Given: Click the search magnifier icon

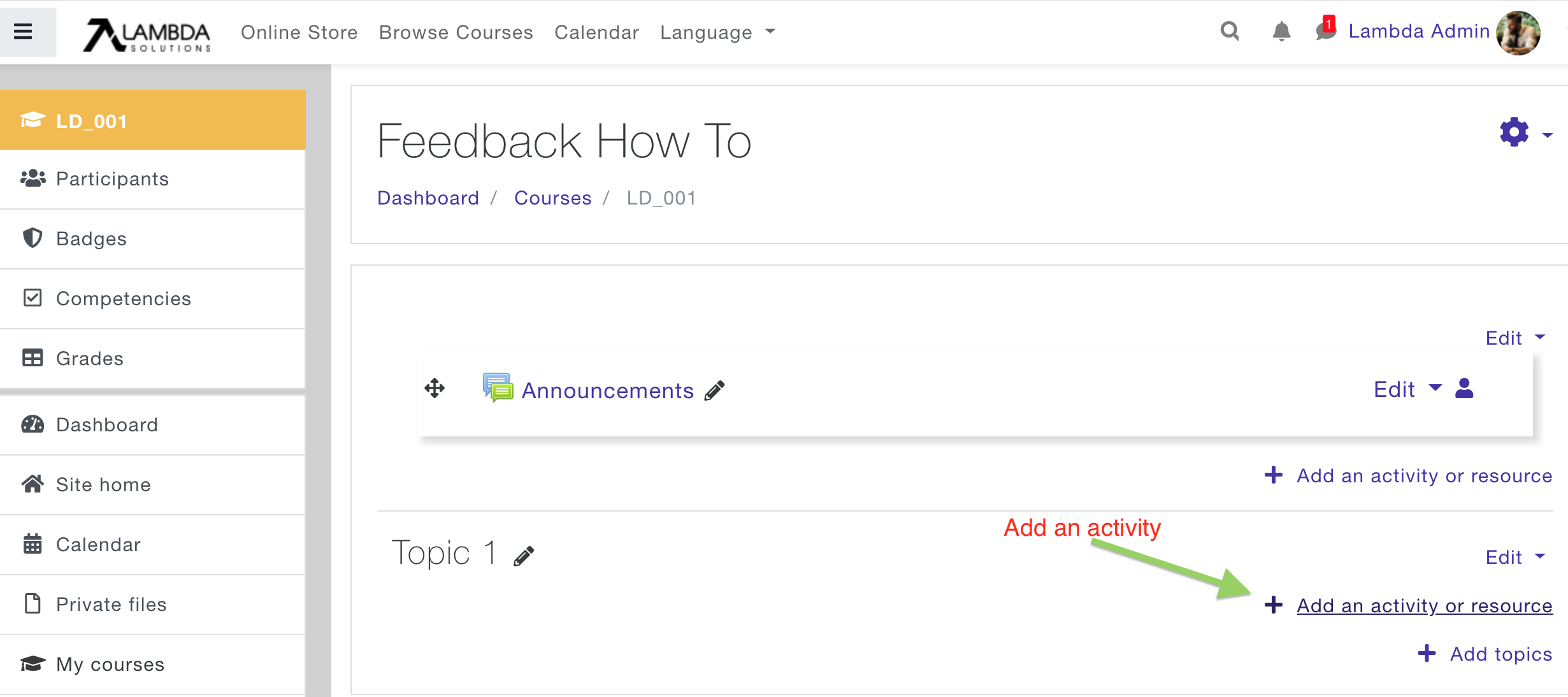Looking at the screenshot, I should click(x=1230, y=31).
